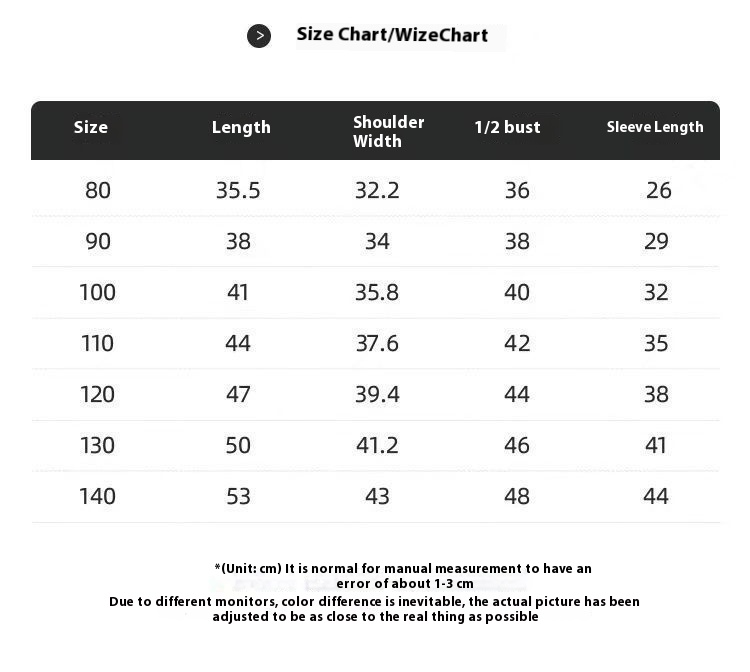Click the 41.2 shoulder width value
The height and width of the screenshot is (672, 750).
pyautogui.click(x=377, y=445)
